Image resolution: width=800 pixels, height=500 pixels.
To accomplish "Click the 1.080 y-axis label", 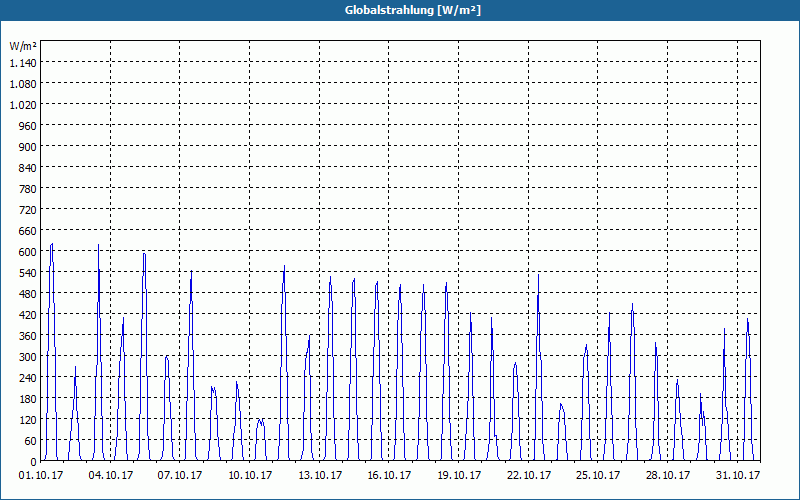I will (x=23, y=84).
